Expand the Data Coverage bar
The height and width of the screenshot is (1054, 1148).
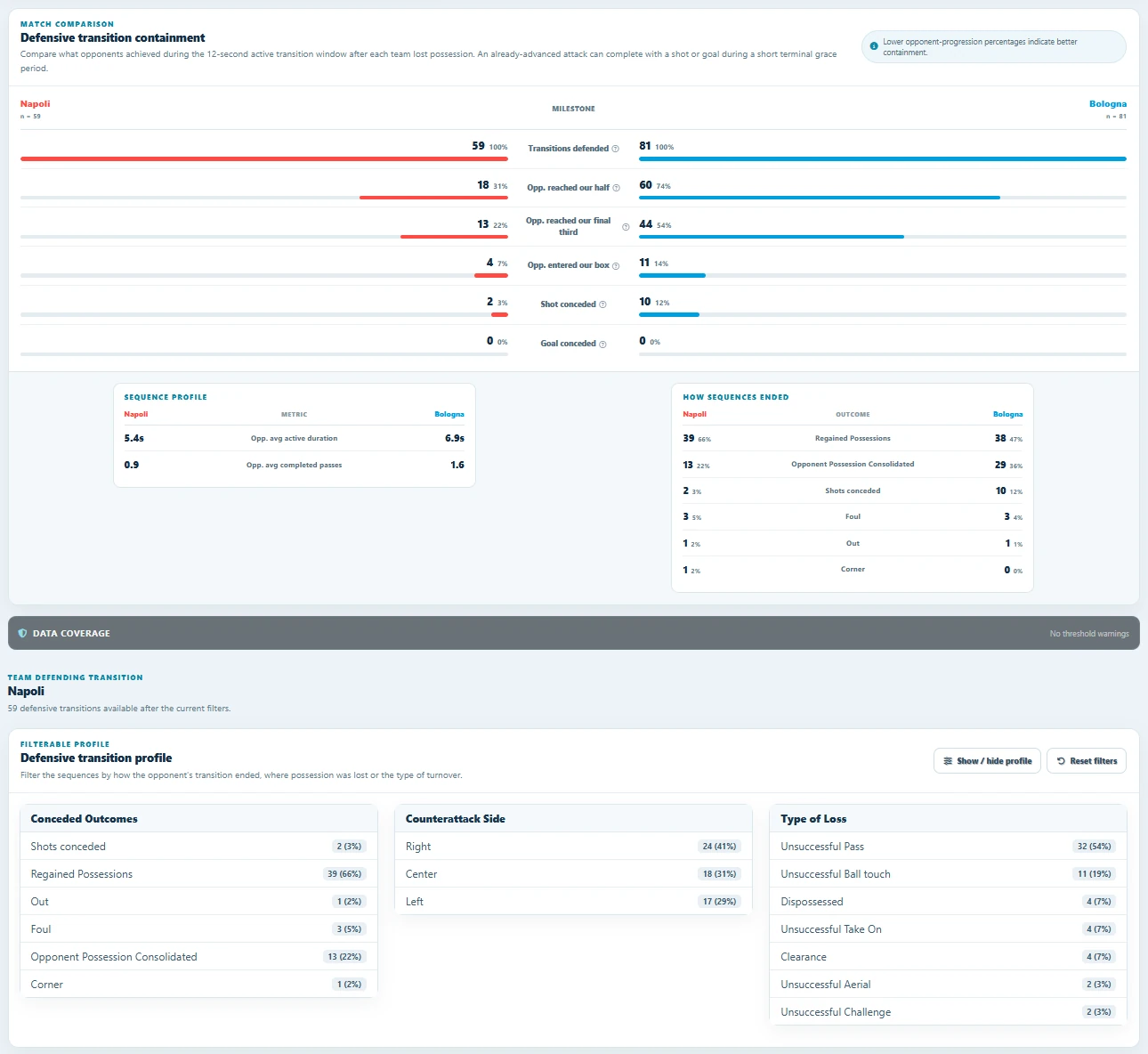[x=574, y=633]
